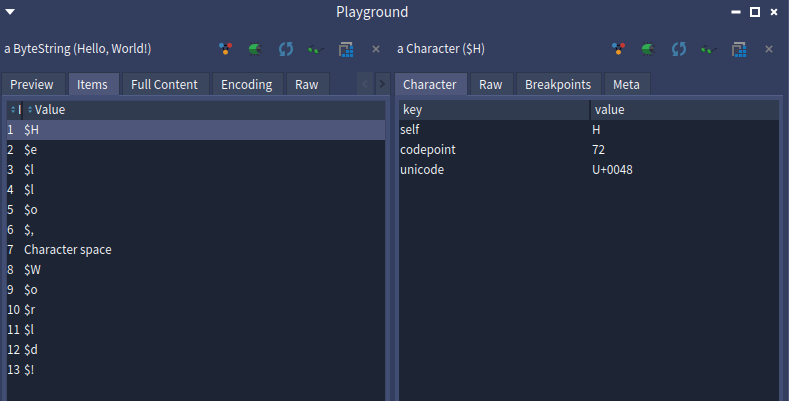Viewport: 789px width, 401px height.
Task: Click the green bug icon in the Character pane
Action: click(649, 49)
